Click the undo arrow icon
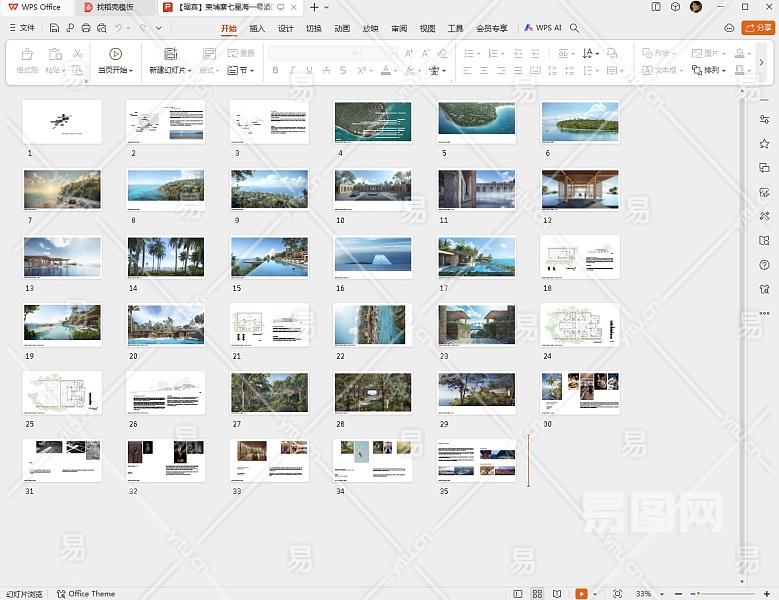The width and height of the screenshot is (779, 600). point(119,28)
